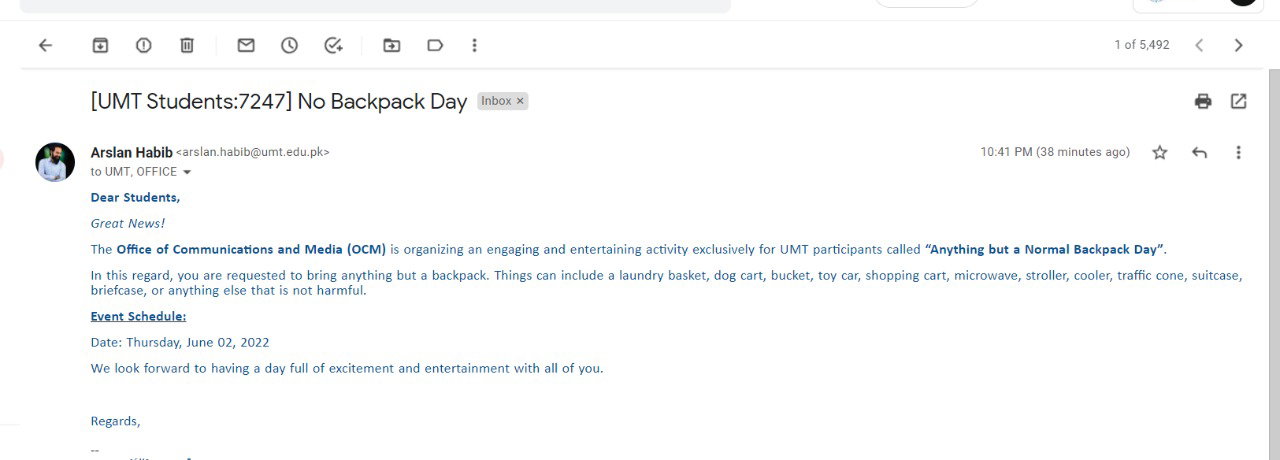Print the entire conversation
This screenshot has height=460, width=1280.
[x=1203, y=101]
